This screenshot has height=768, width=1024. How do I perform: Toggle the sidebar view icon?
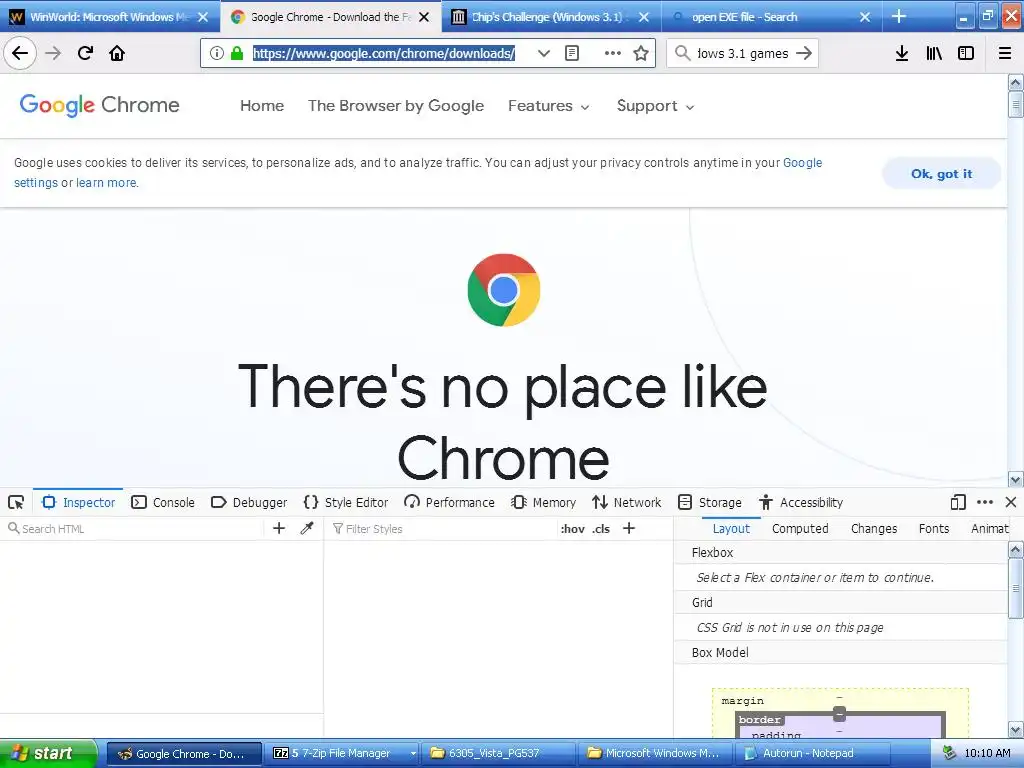(966, 53)
